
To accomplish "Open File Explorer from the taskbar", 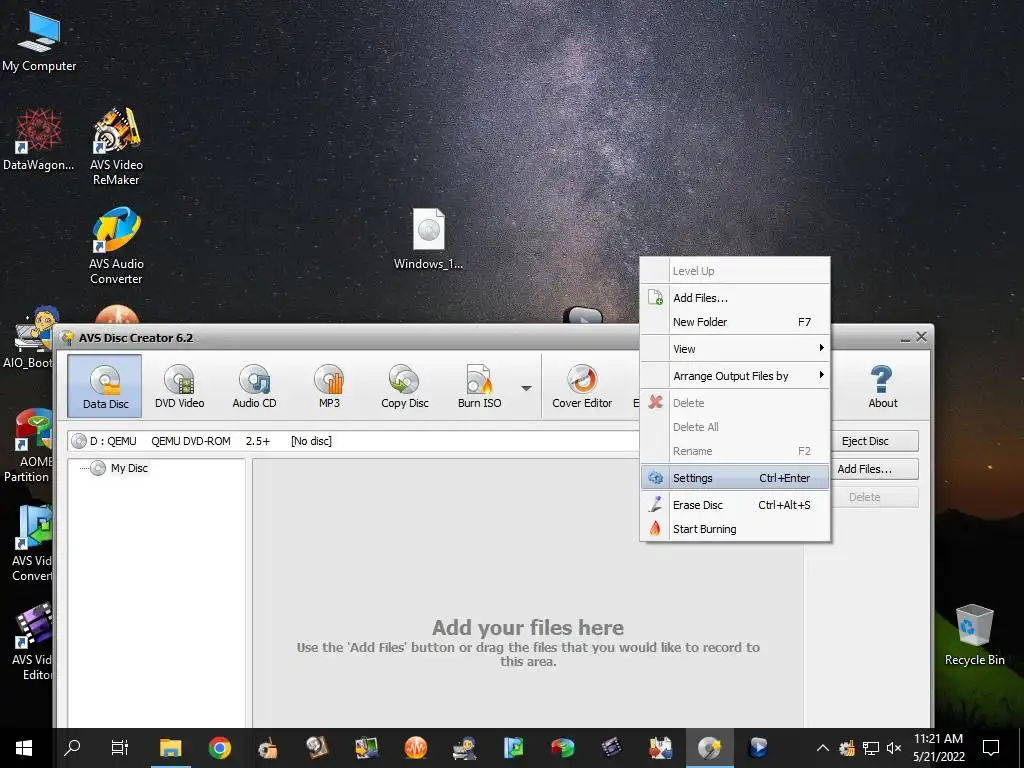I will tap(170, 748).
